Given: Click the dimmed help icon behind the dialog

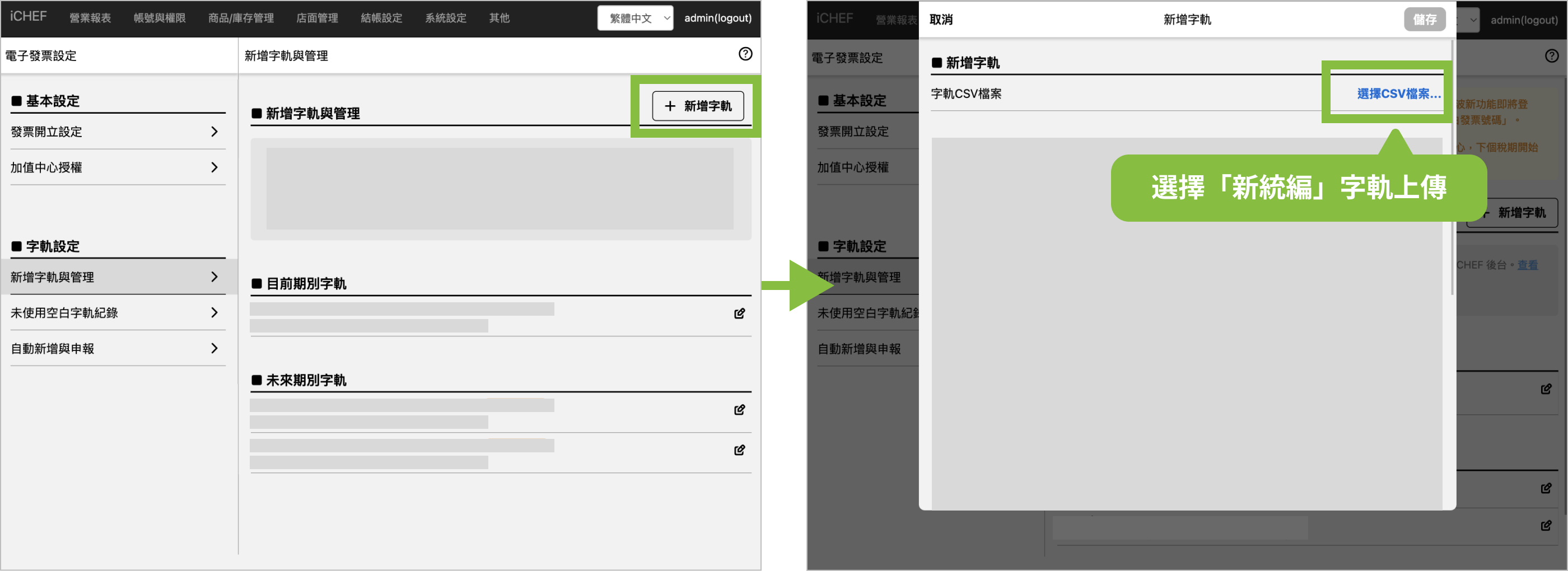Looking at the screenshot, I should [1552, 56].
